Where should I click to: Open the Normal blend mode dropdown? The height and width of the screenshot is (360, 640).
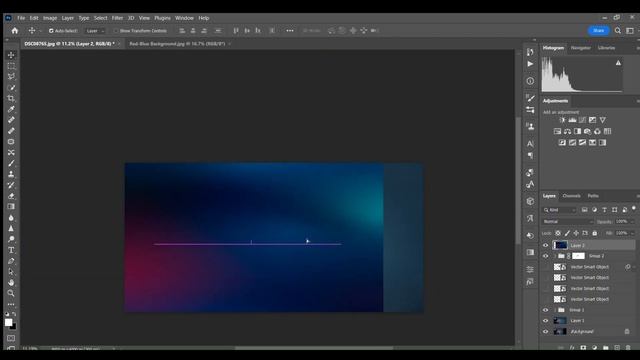(567, 222)
